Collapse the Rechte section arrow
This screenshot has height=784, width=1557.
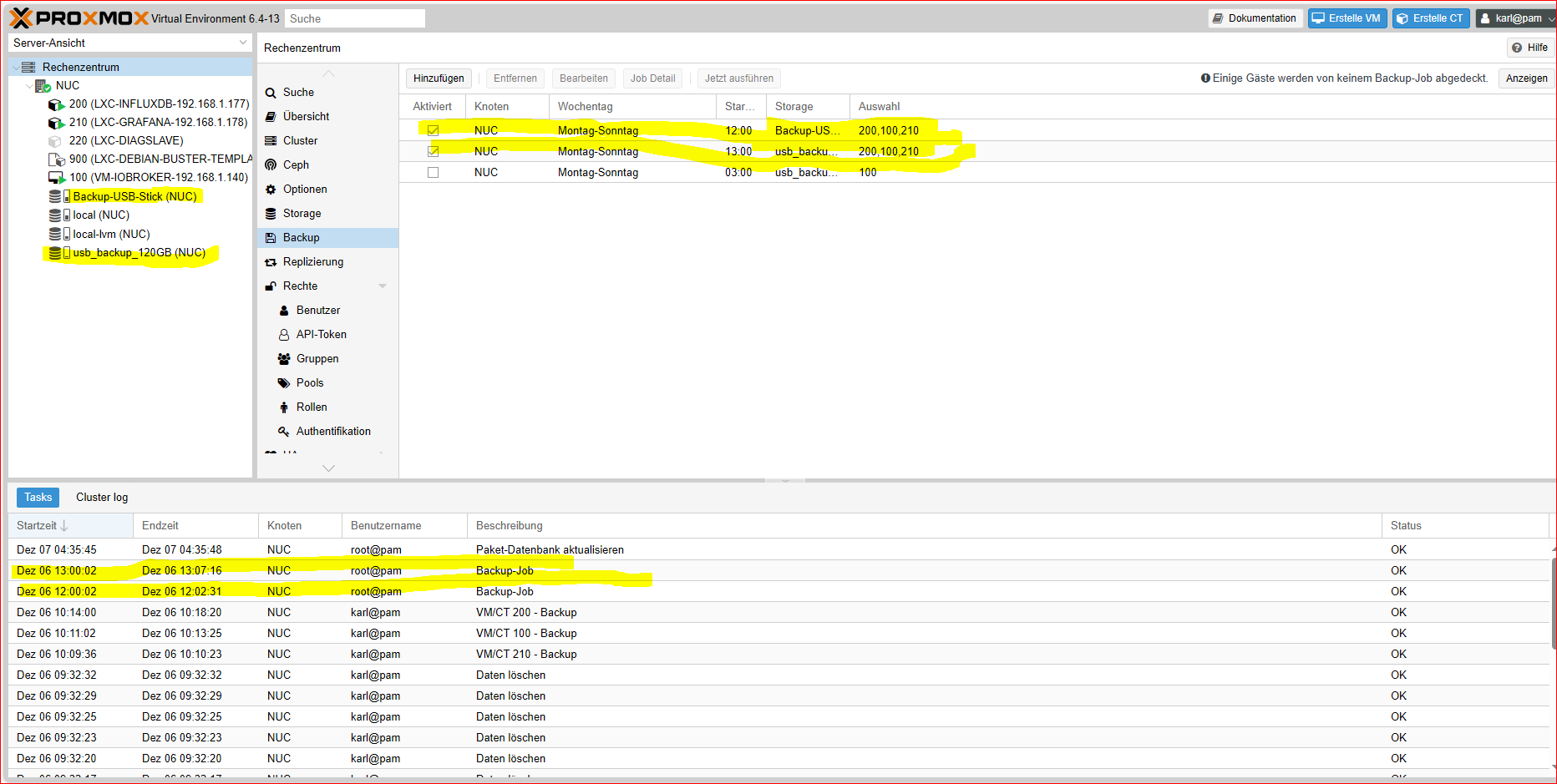pos(383,286)
